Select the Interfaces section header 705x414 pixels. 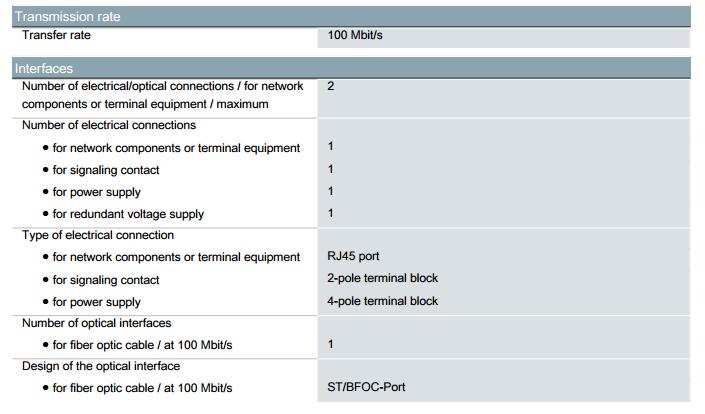(351, 68)
